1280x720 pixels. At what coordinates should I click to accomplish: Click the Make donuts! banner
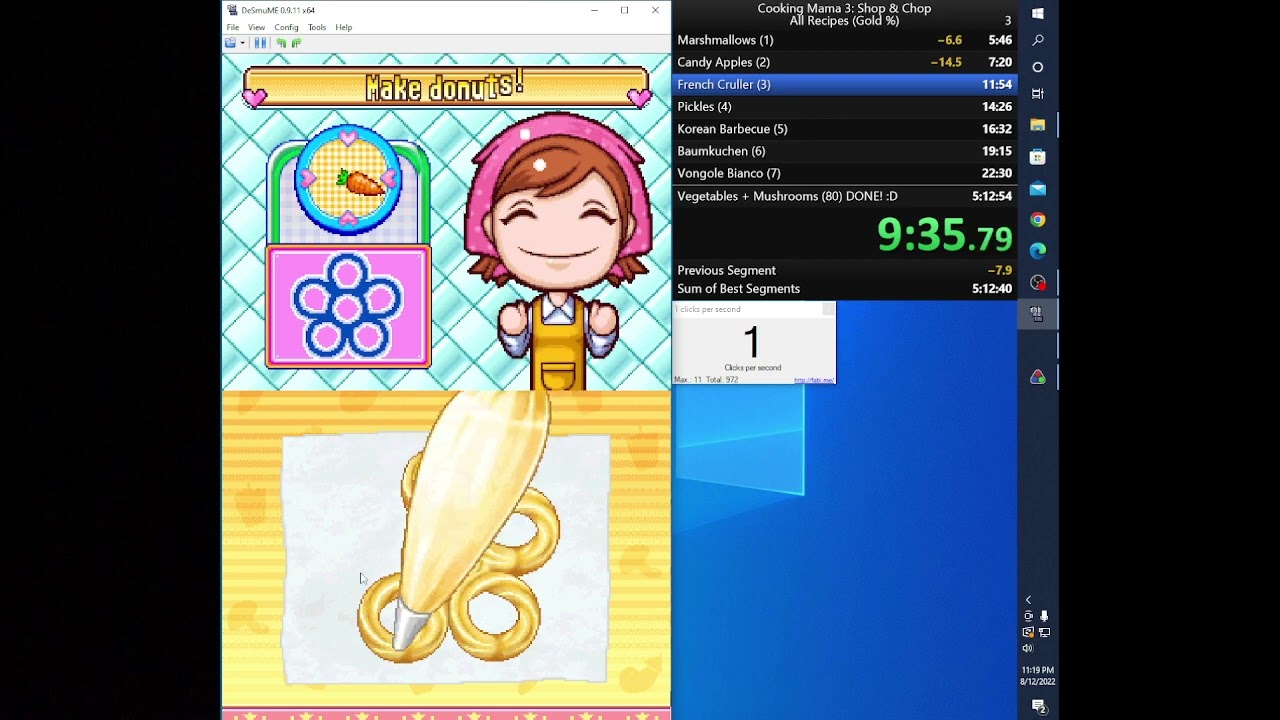[x=446, y=88]
